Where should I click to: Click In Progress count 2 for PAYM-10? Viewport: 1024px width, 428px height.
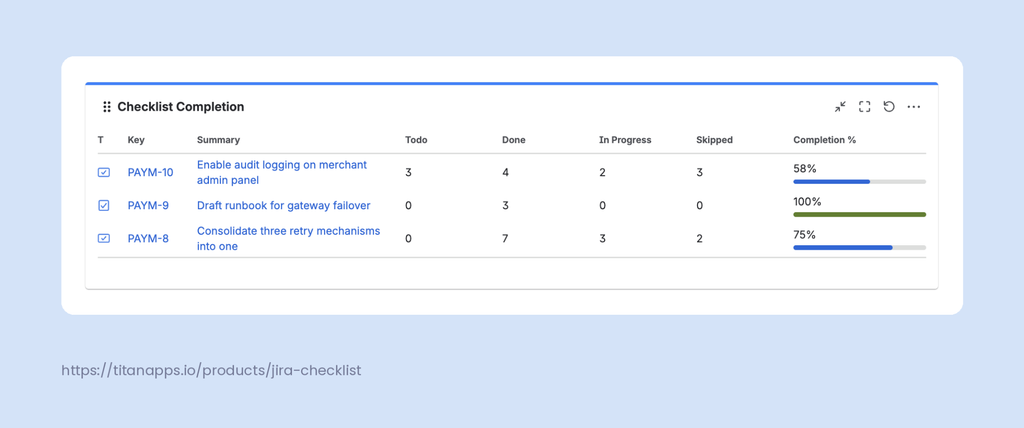pos(602,173)
